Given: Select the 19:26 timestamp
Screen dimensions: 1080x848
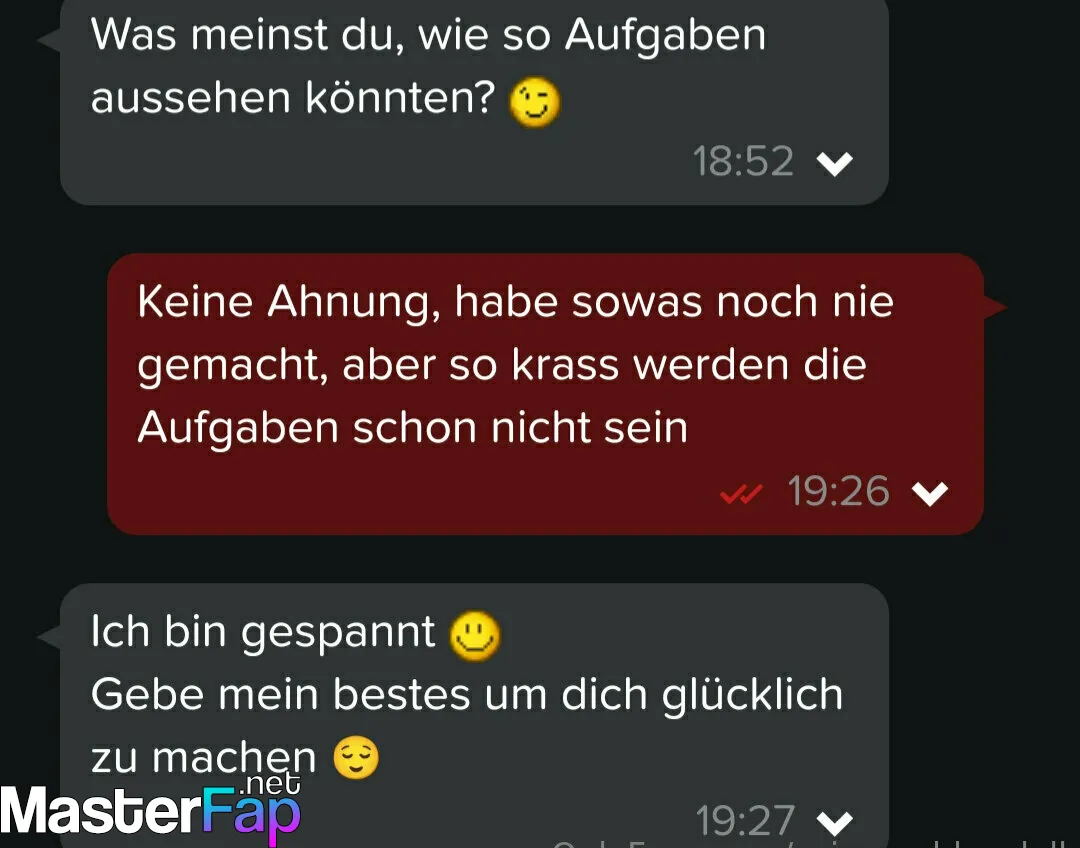Looking at the screenshot, I should click(x=838, y=491).
